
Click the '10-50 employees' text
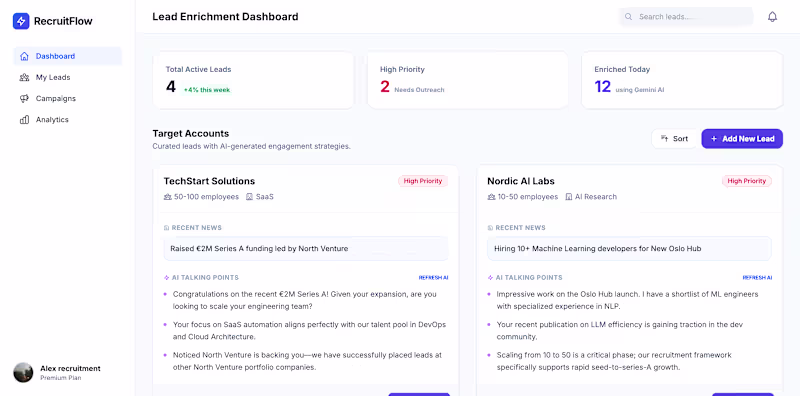click(x=528, y=196)
